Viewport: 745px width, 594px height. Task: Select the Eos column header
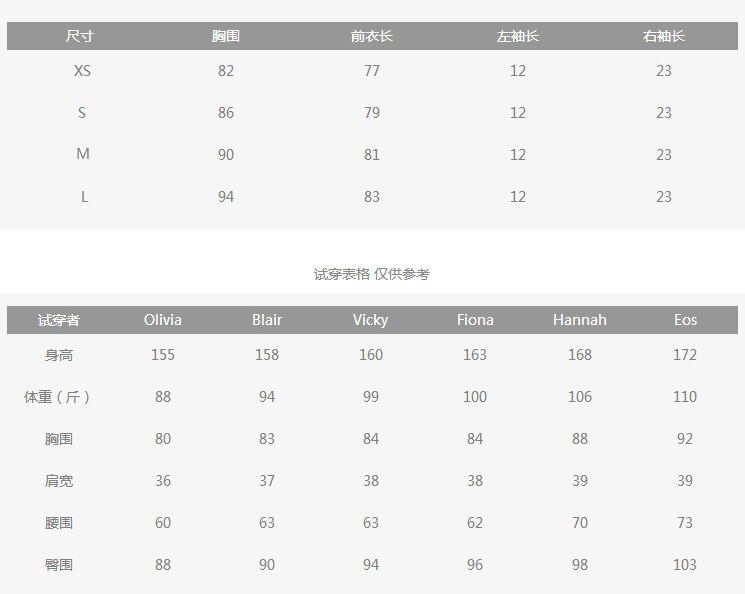(x=685, y=320)
